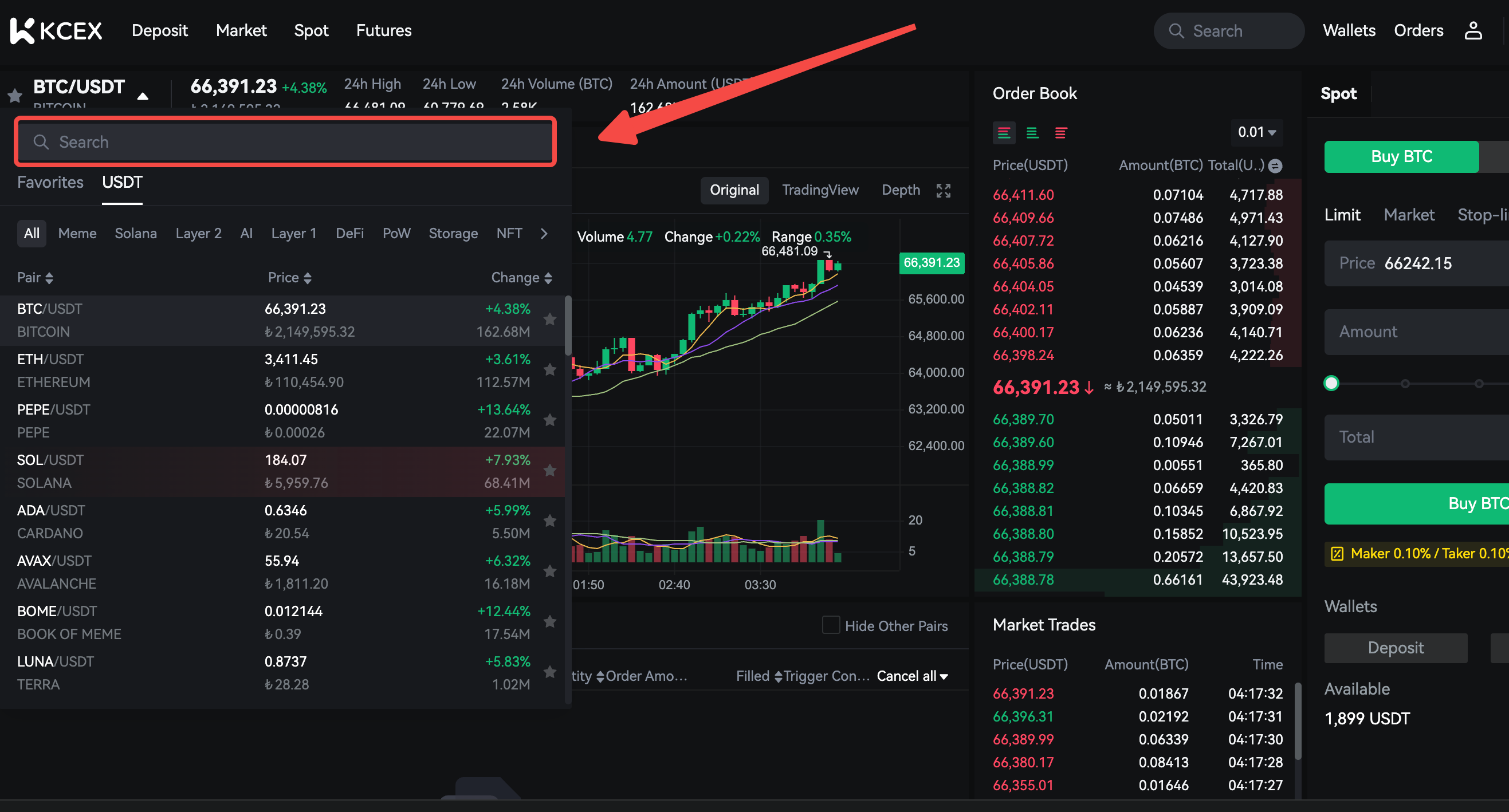1509x812 pixels.
Task: Favorite the AVAX/USDT row star
Action: click(549, 571)
